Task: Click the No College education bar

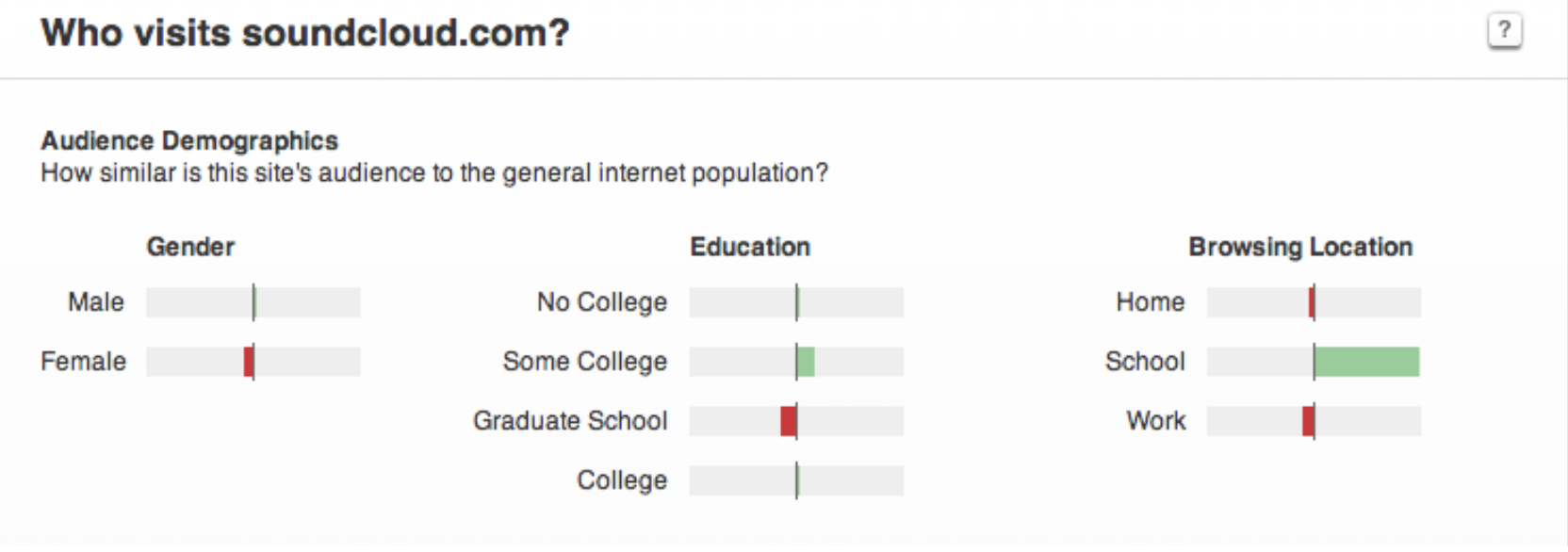Action: [x=795, y=302]
